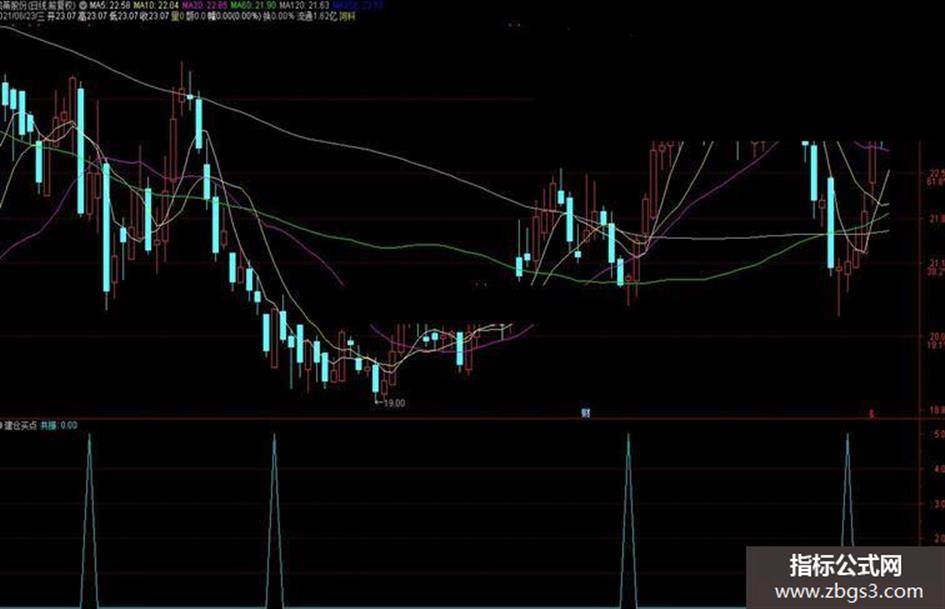Select the blue MA250 indicator label
The width and height of the screenshot is (945, 609).
click(x=357, y=5)
